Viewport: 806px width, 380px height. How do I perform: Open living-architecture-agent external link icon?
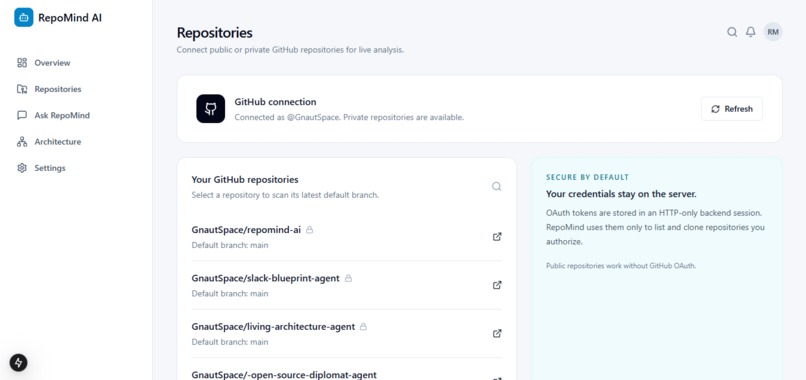coord(497,333)
